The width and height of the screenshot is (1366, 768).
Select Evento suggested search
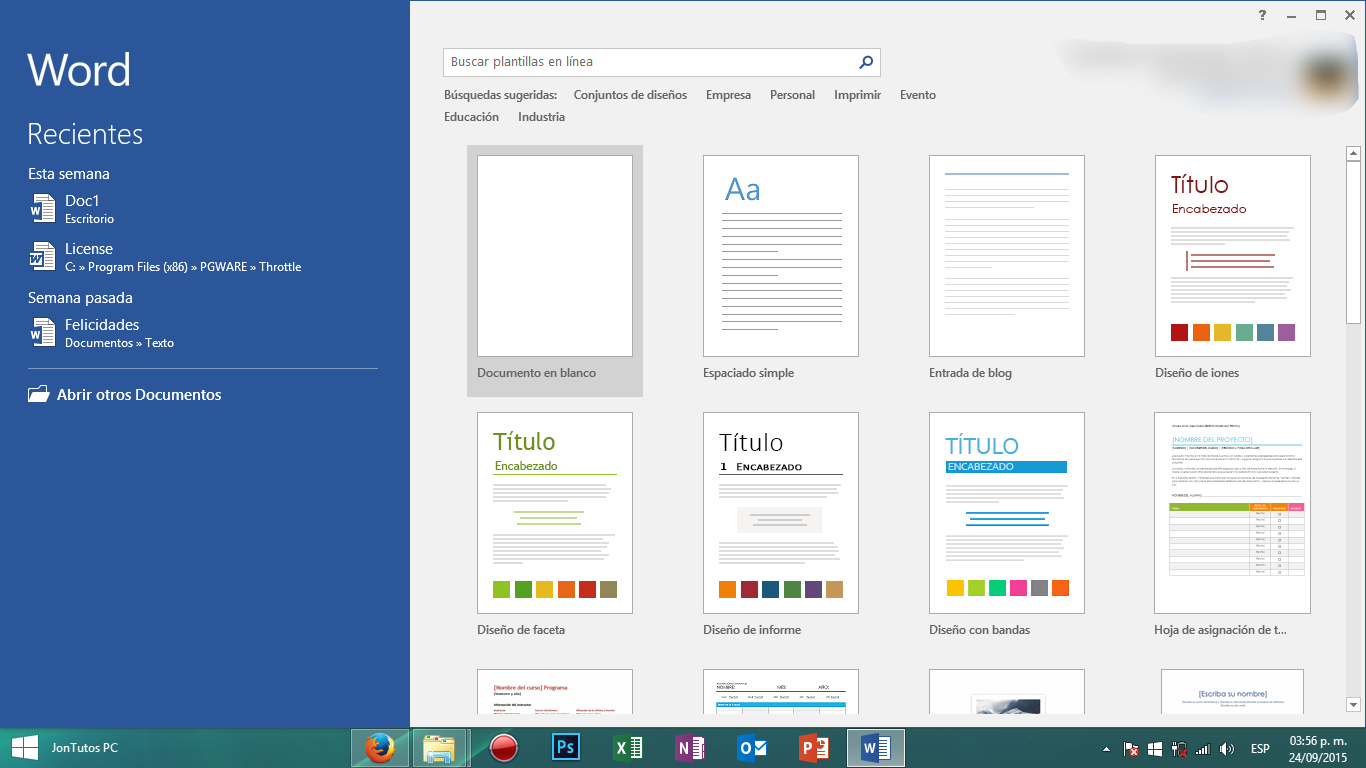918,95
